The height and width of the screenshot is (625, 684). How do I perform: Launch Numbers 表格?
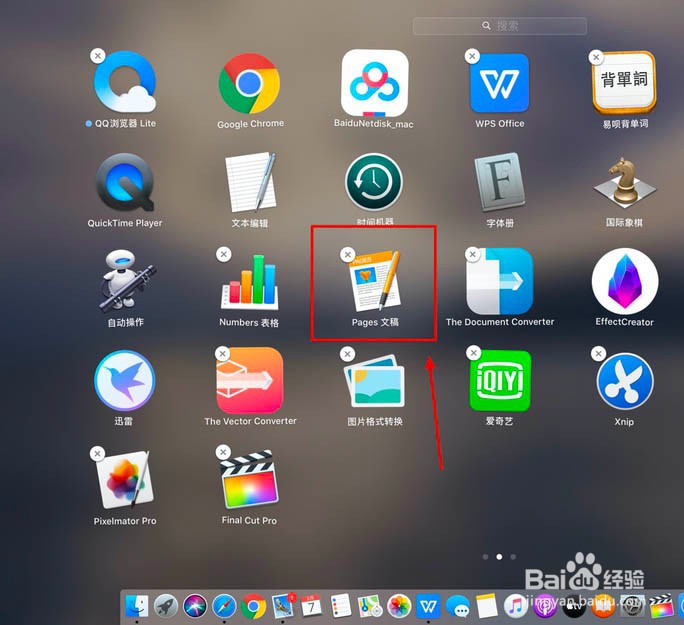(x=250, y=281)
